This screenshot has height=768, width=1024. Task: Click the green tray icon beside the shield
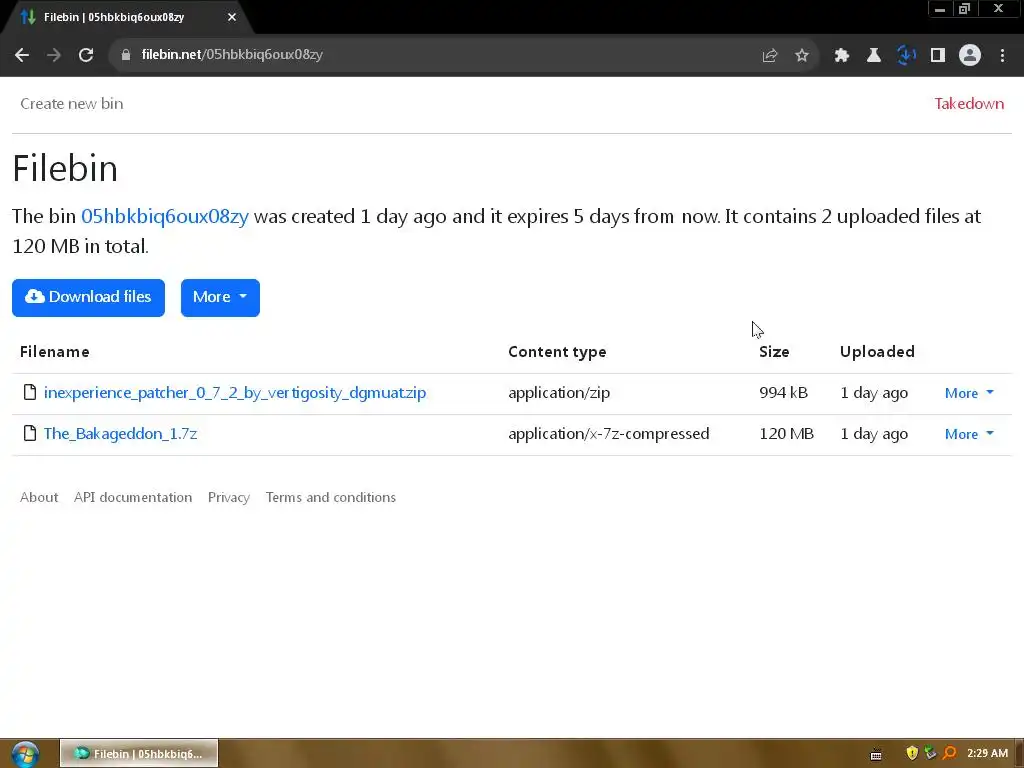click(x=930, y=753)
